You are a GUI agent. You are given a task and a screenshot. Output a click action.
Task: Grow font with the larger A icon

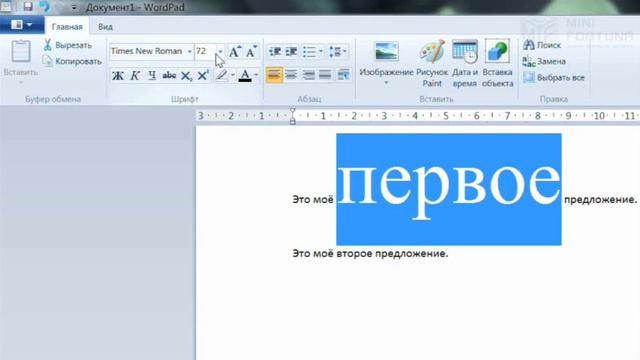235,51
